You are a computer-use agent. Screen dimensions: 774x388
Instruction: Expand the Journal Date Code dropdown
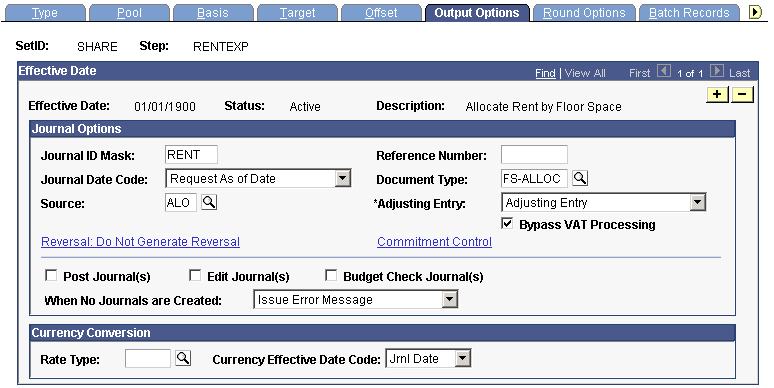(343, 178)
